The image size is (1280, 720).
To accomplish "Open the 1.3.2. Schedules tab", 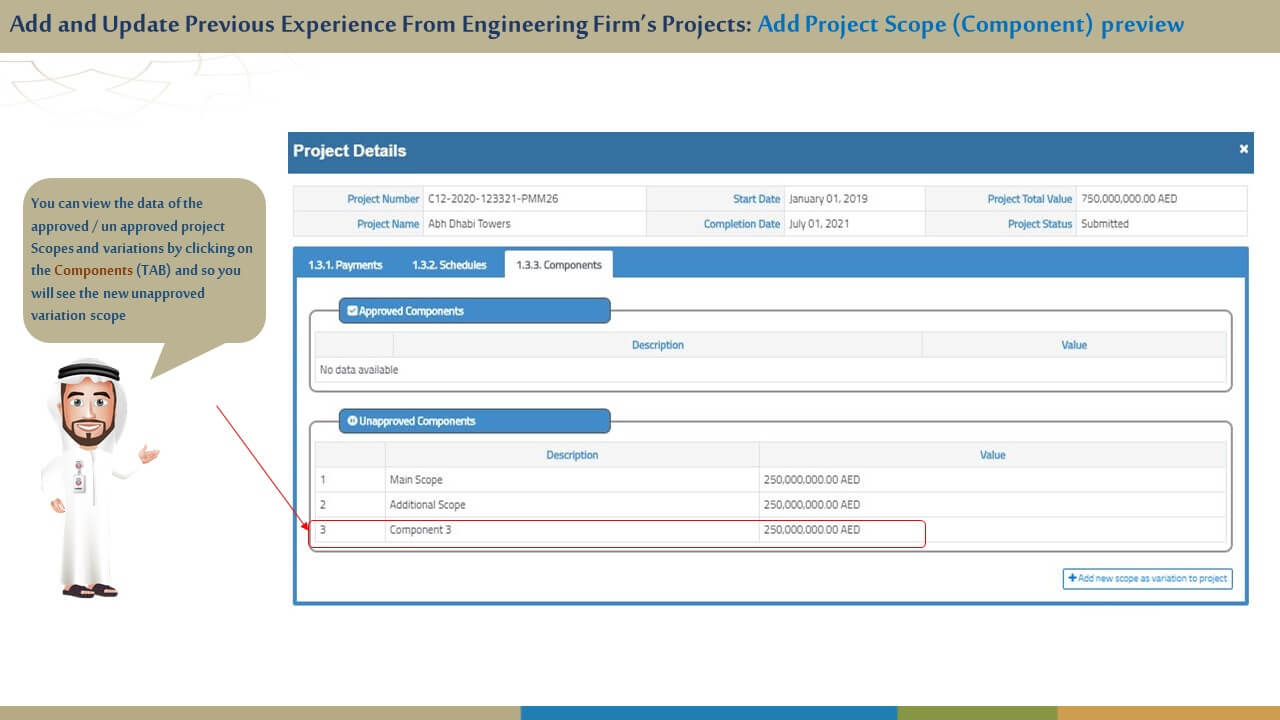I will pos(449,265).
